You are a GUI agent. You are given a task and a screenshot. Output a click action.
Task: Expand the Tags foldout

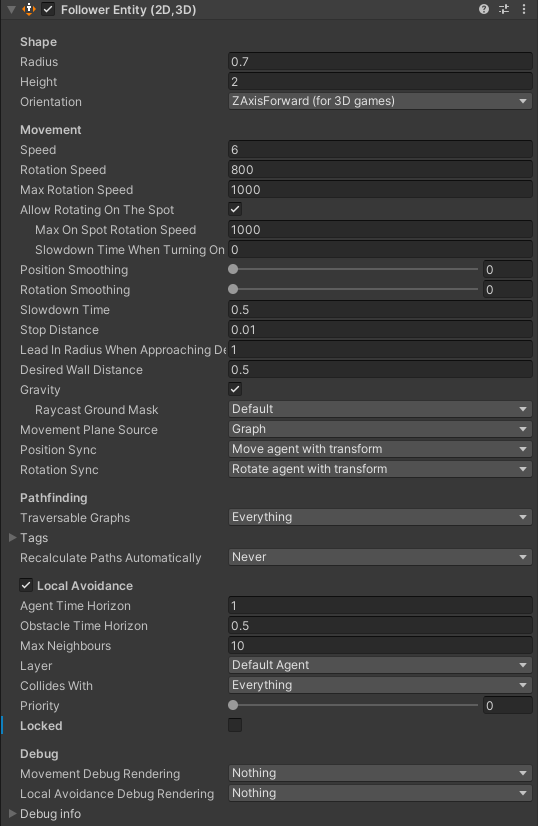(x=13, y=537)
